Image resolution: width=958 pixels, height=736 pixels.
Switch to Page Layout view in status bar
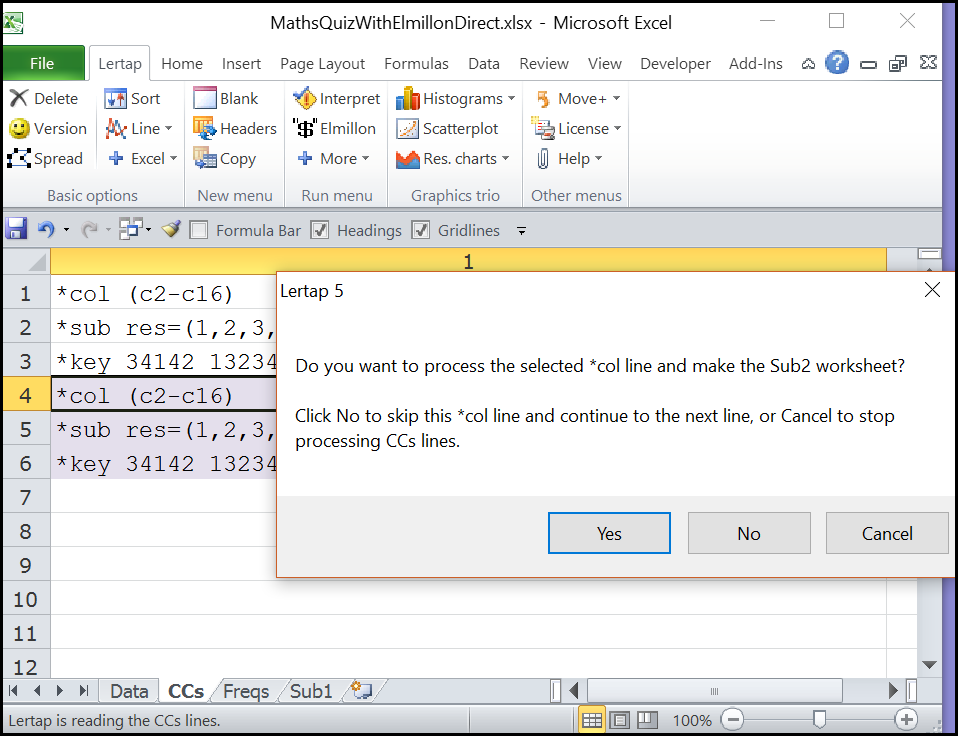620,720
